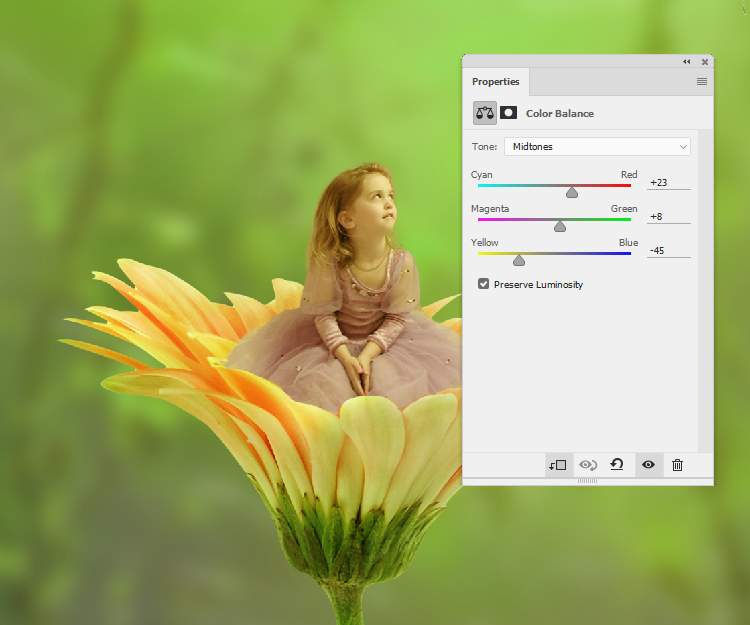Toggle Preserve Luminosity checkbox
The image size is (750, 625).
click(484, 284)
